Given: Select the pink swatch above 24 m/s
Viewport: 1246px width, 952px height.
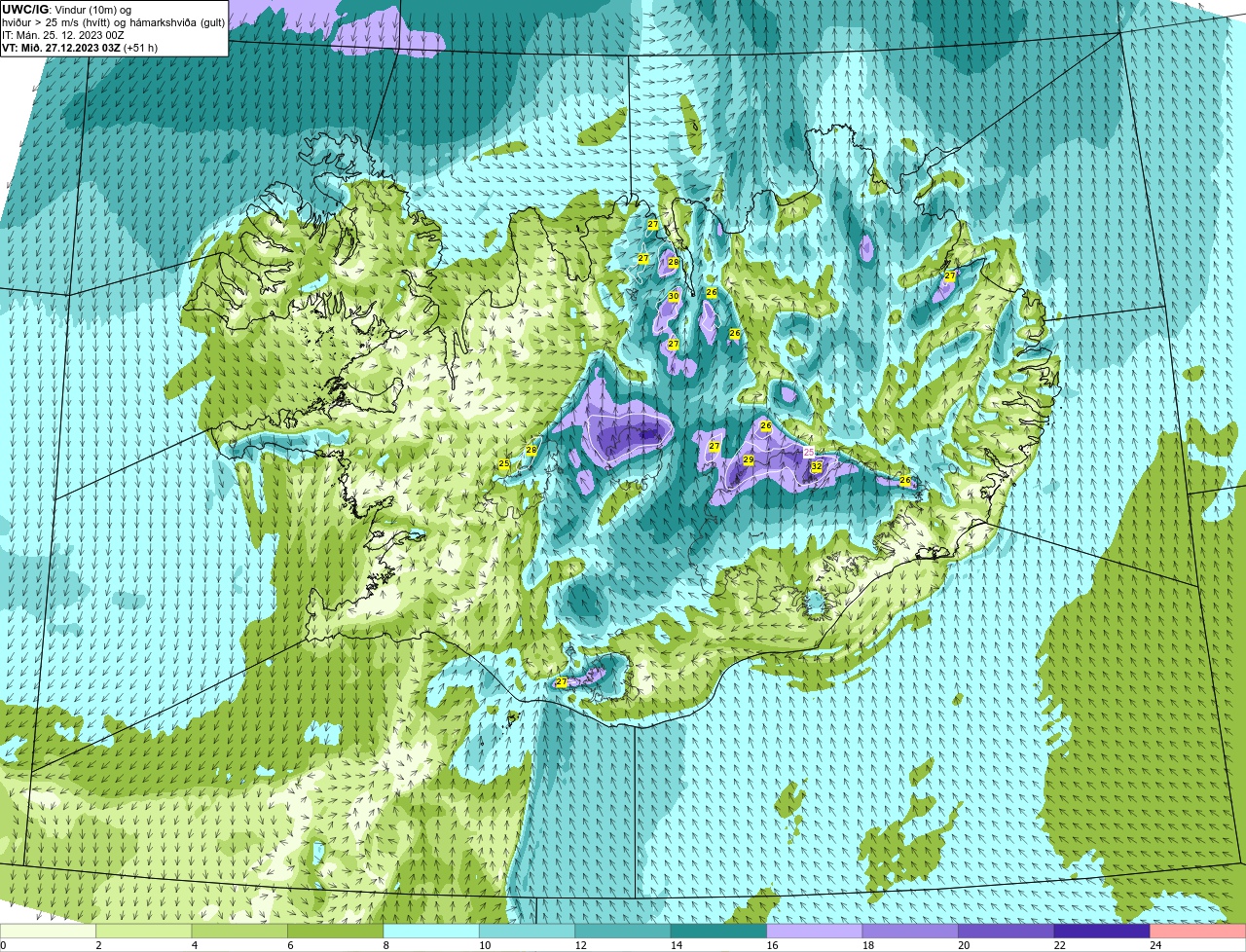Looking at the screenshot, I should [1197, 931].
